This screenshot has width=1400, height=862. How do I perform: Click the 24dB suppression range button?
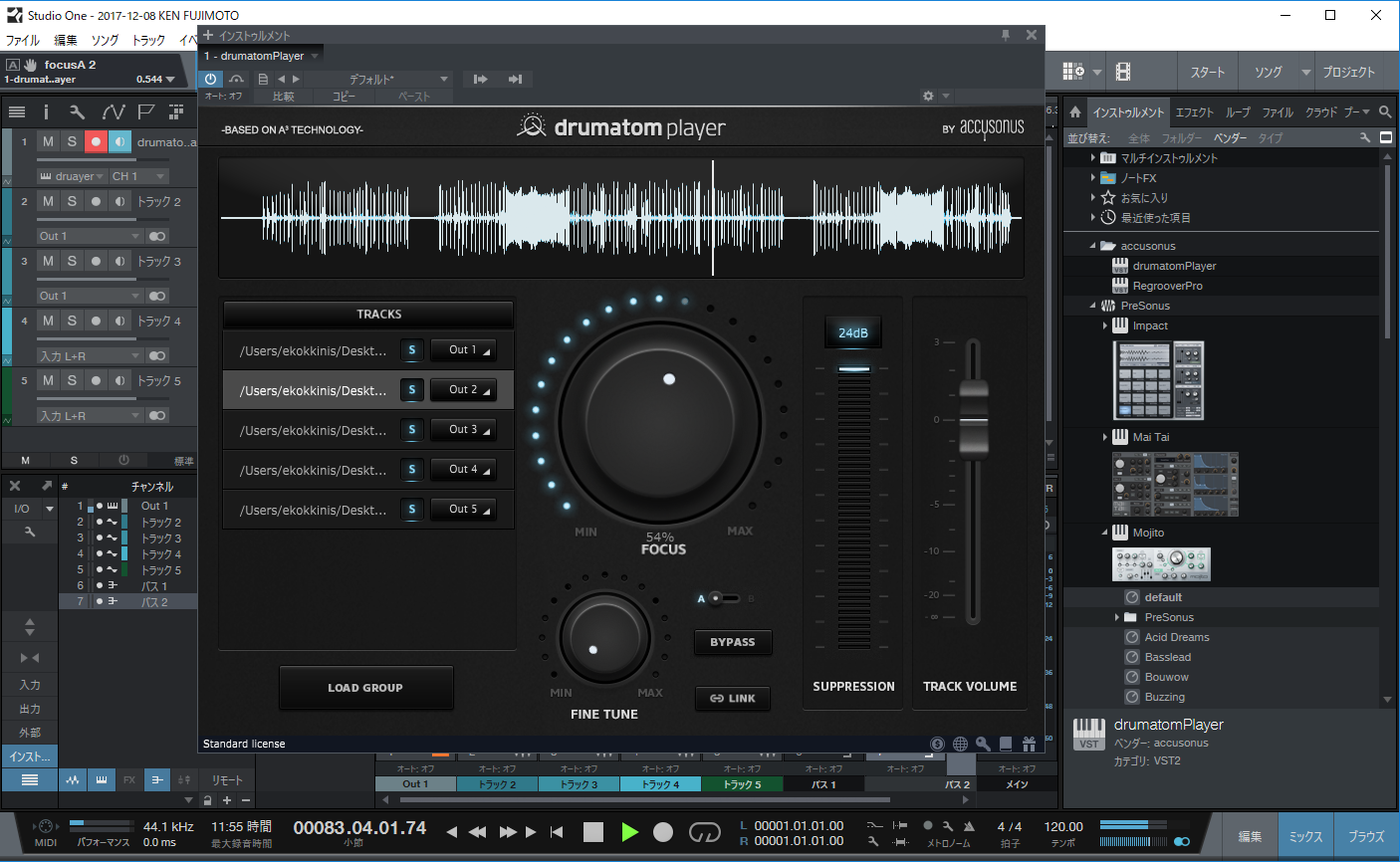tap(853, 333)
